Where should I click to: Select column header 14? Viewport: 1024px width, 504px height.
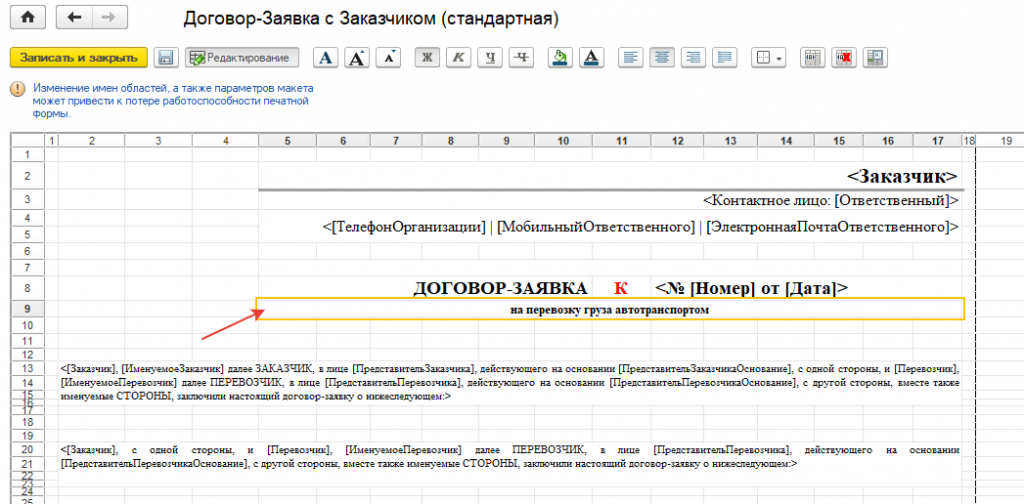pyautogui.click(x=786, y=140)
